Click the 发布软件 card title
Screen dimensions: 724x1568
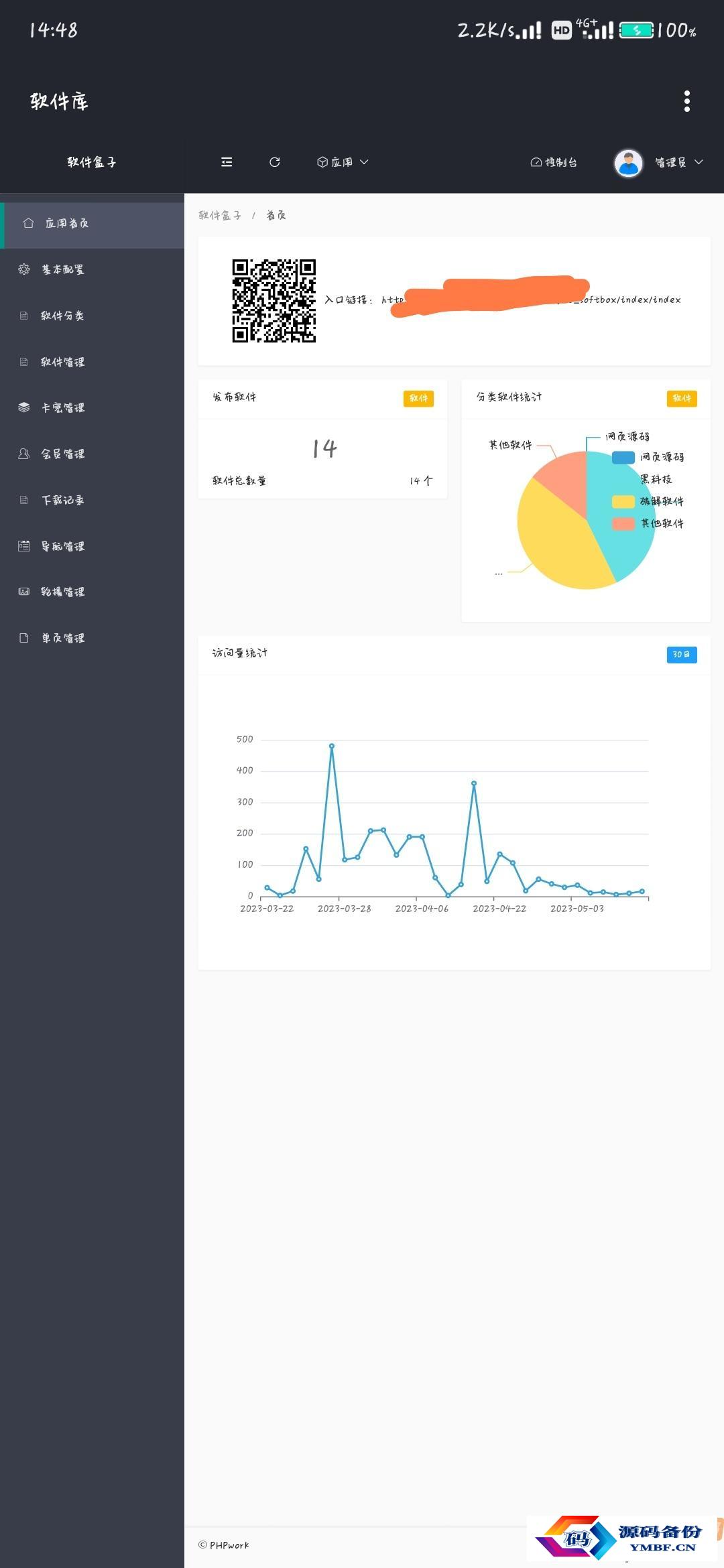[234, 397]
